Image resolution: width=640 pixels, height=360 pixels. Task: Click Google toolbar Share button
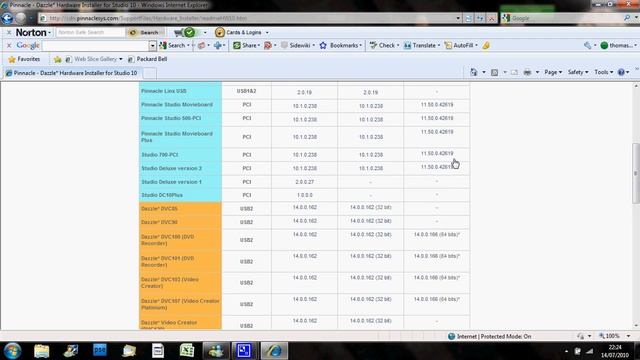coord(246,45)
